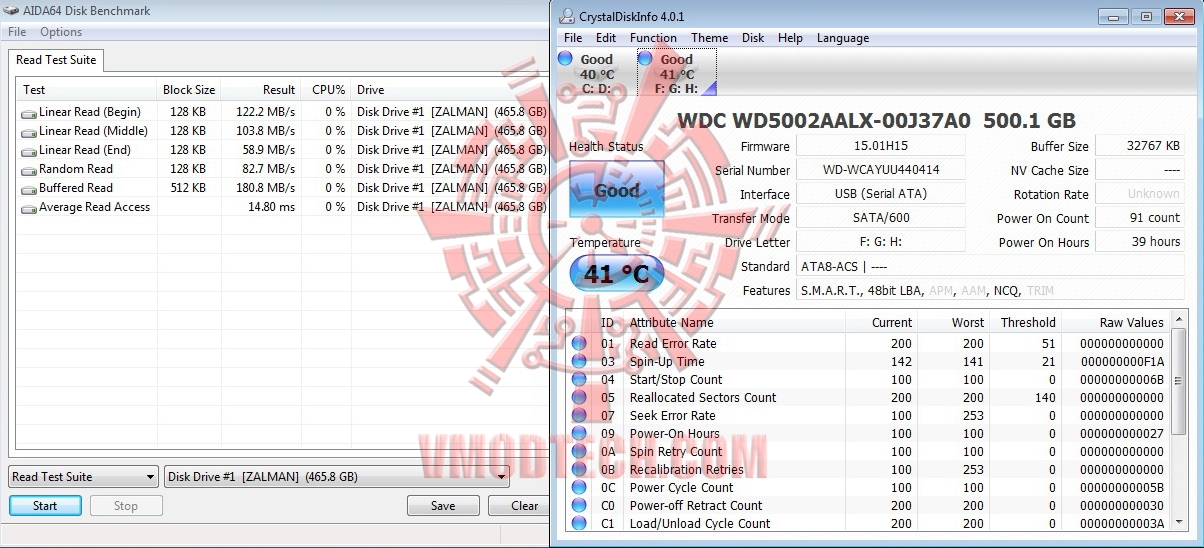1204x548 pixels.
Task: Select the Good 40 °C C: D: disk
Action: (596, 74)
